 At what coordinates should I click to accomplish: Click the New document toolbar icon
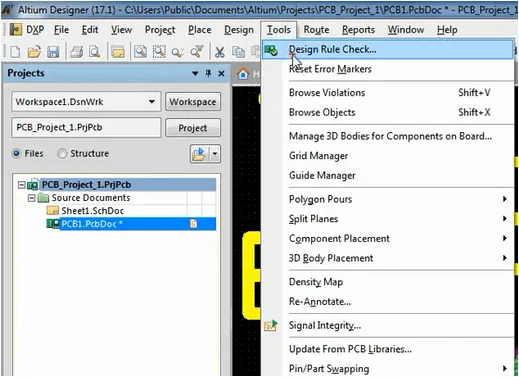pos(15,52)
